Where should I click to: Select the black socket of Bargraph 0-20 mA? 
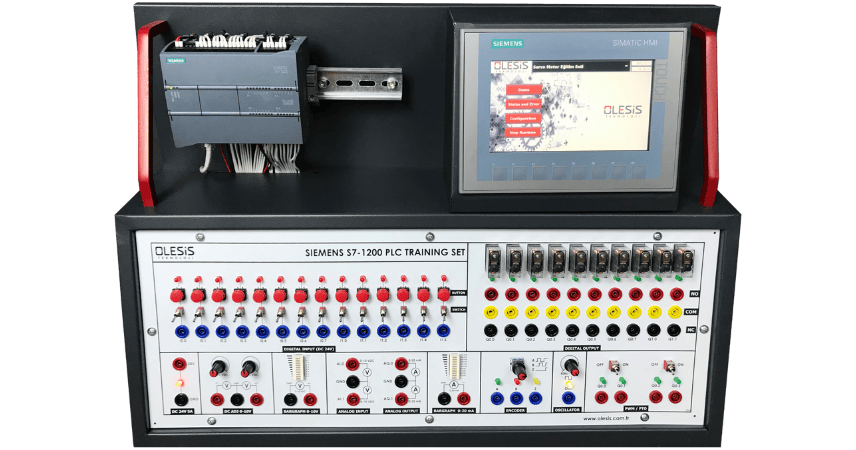coord(444,399)
